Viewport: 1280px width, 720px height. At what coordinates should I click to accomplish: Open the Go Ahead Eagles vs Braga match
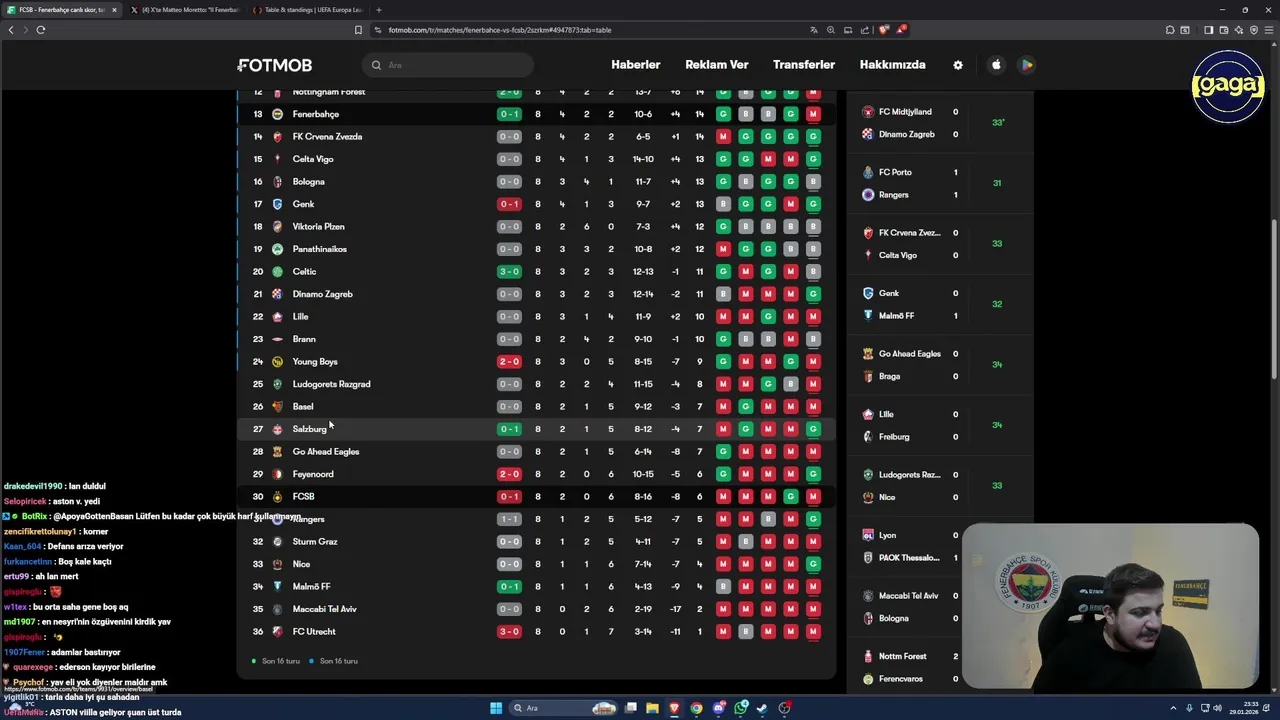[x=940, y=365]
